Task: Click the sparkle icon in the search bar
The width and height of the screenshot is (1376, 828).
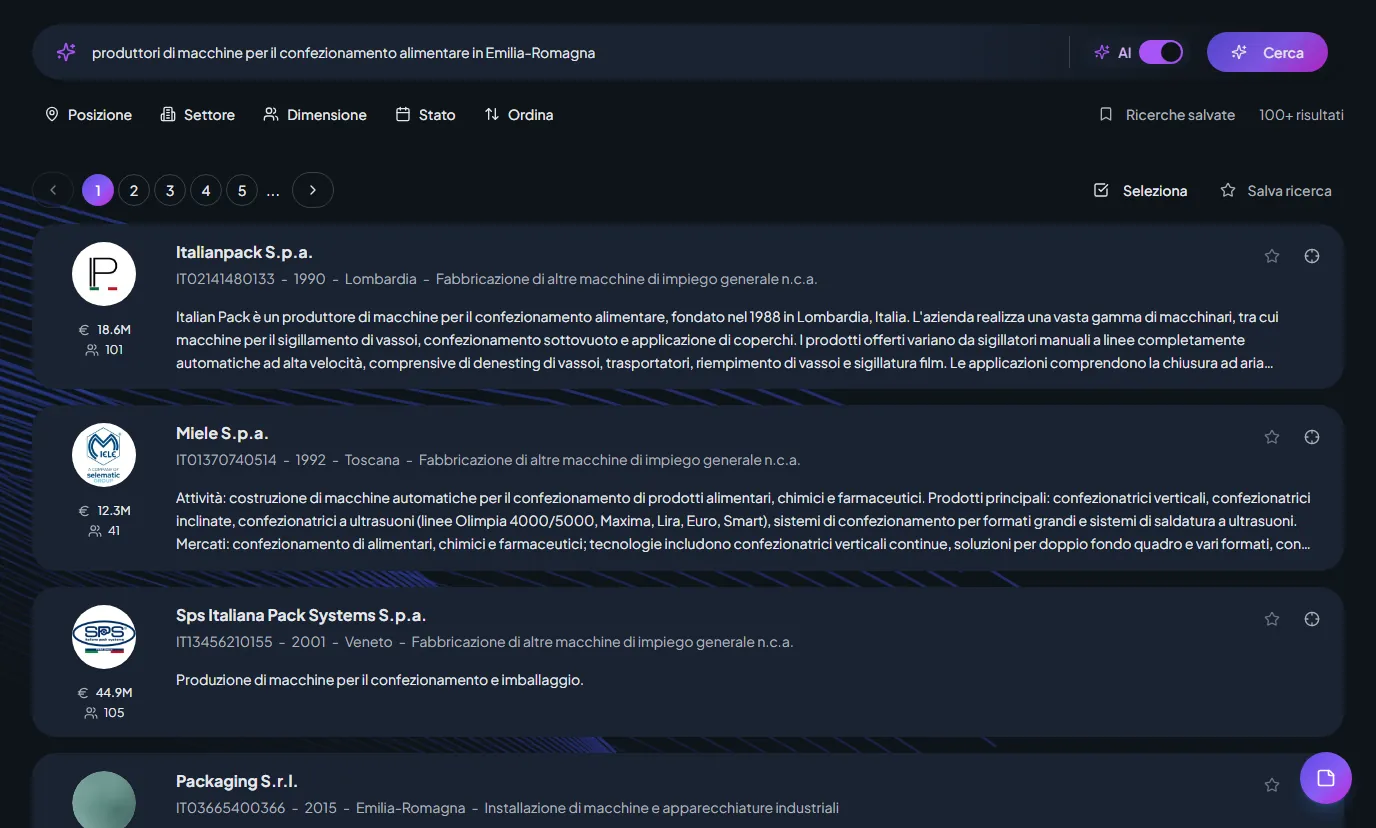Action: tap(66, 52)
